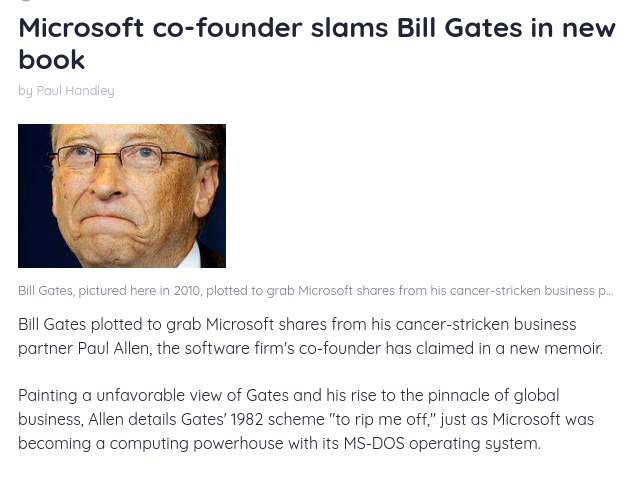Viewport: 640px width, 479px height.
Task: Click the word 'book' in the headline
Action: coord(52,60)
